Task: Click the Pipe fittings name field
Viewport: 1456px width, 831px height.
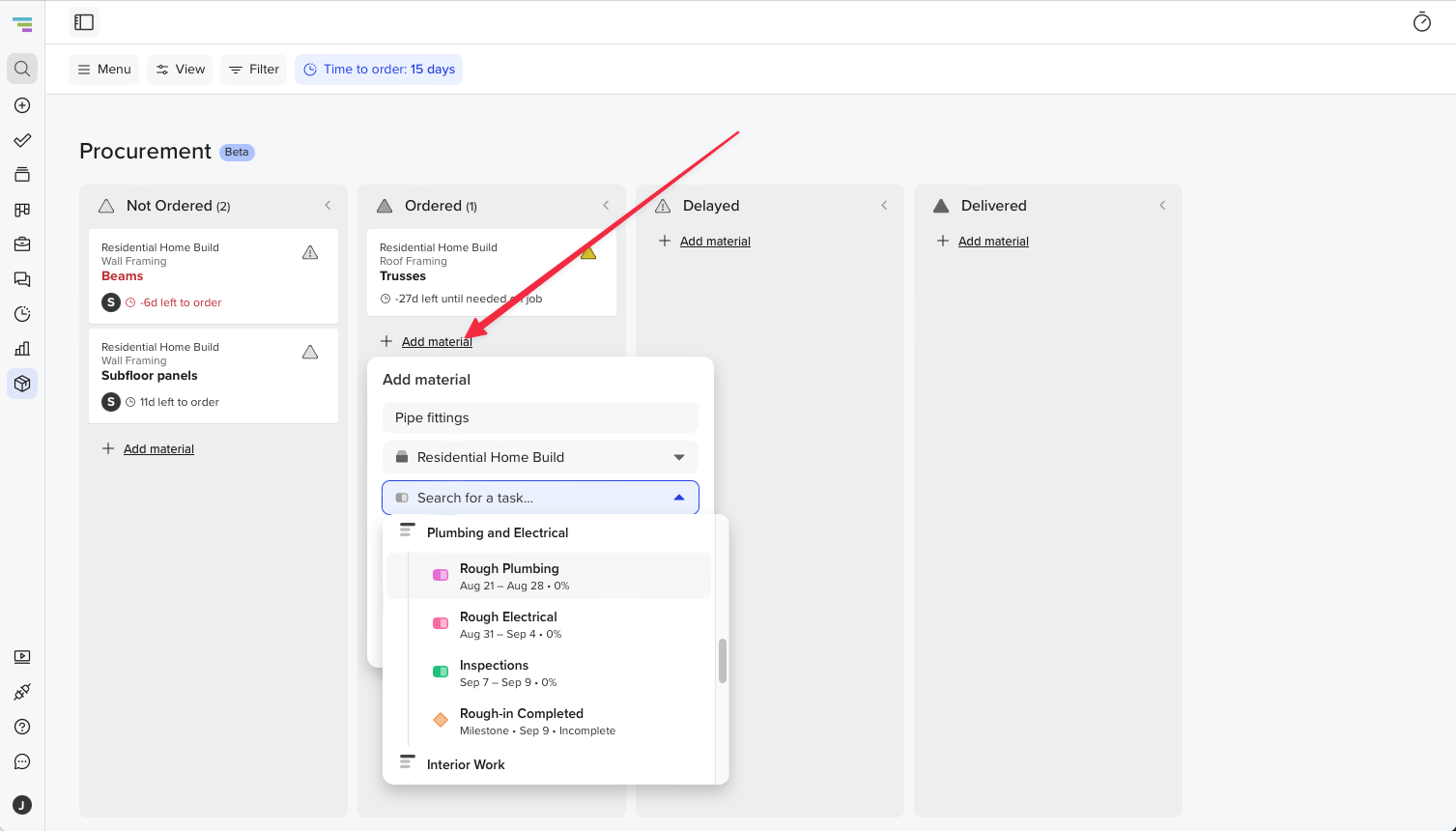Action: click(x=540, y=417)
